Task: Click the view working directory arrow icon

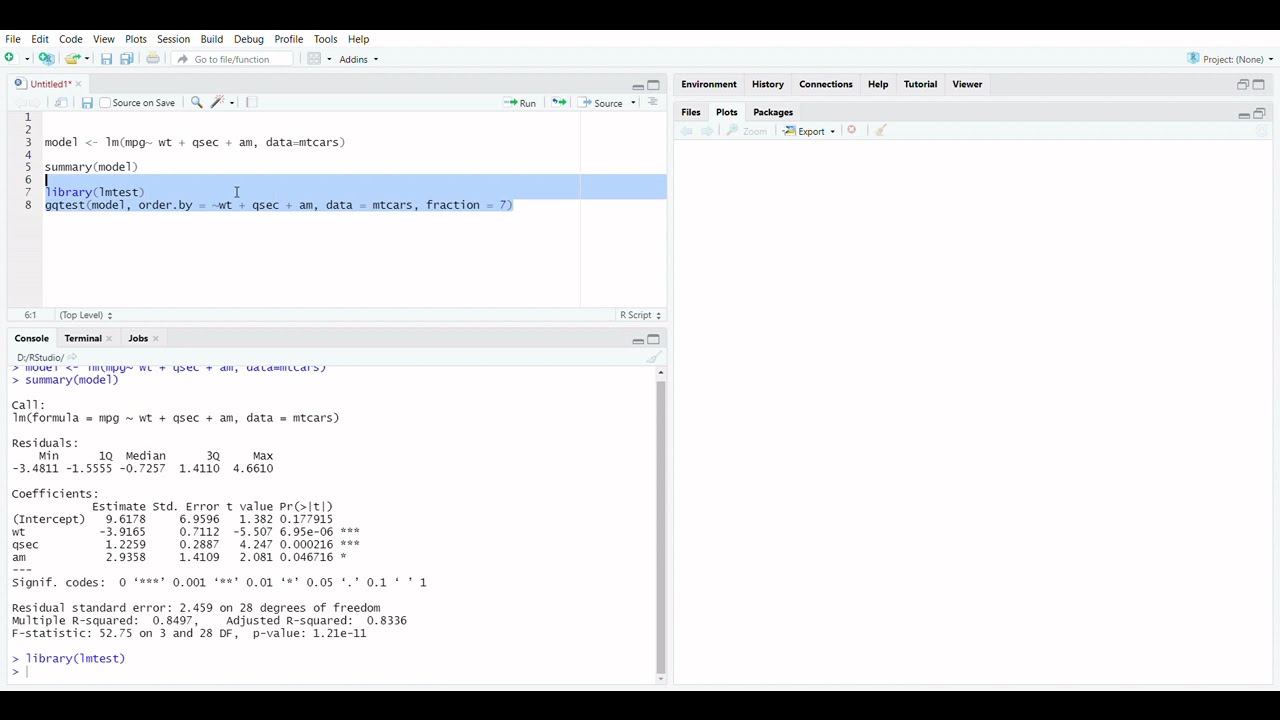Action: (73, 357)
